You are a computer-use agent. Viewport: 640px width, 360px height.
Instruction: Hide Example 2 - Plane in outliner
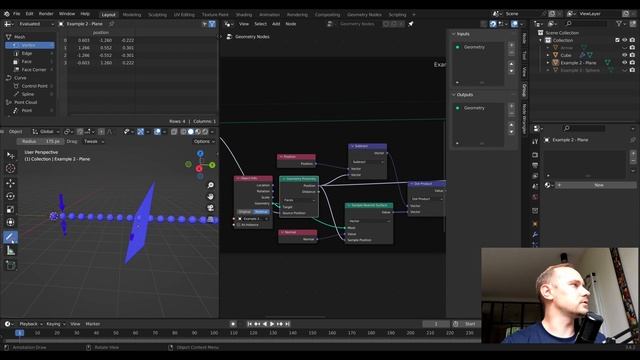click(624, 63)
